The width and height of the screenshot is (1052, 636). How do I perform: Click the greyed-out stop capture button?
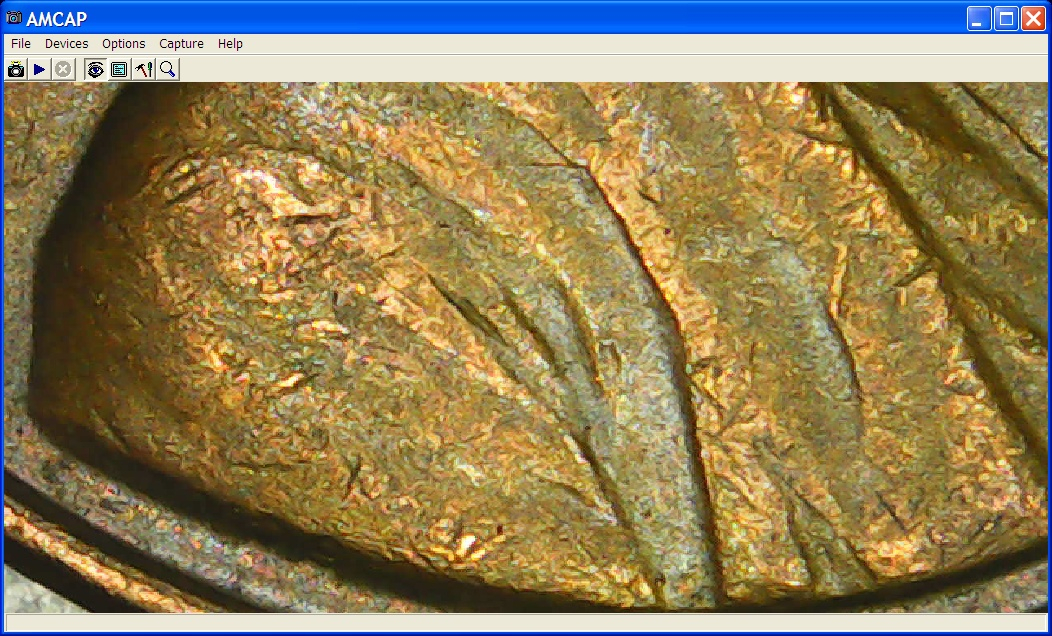pyautogui.click(x=63, y=69)
